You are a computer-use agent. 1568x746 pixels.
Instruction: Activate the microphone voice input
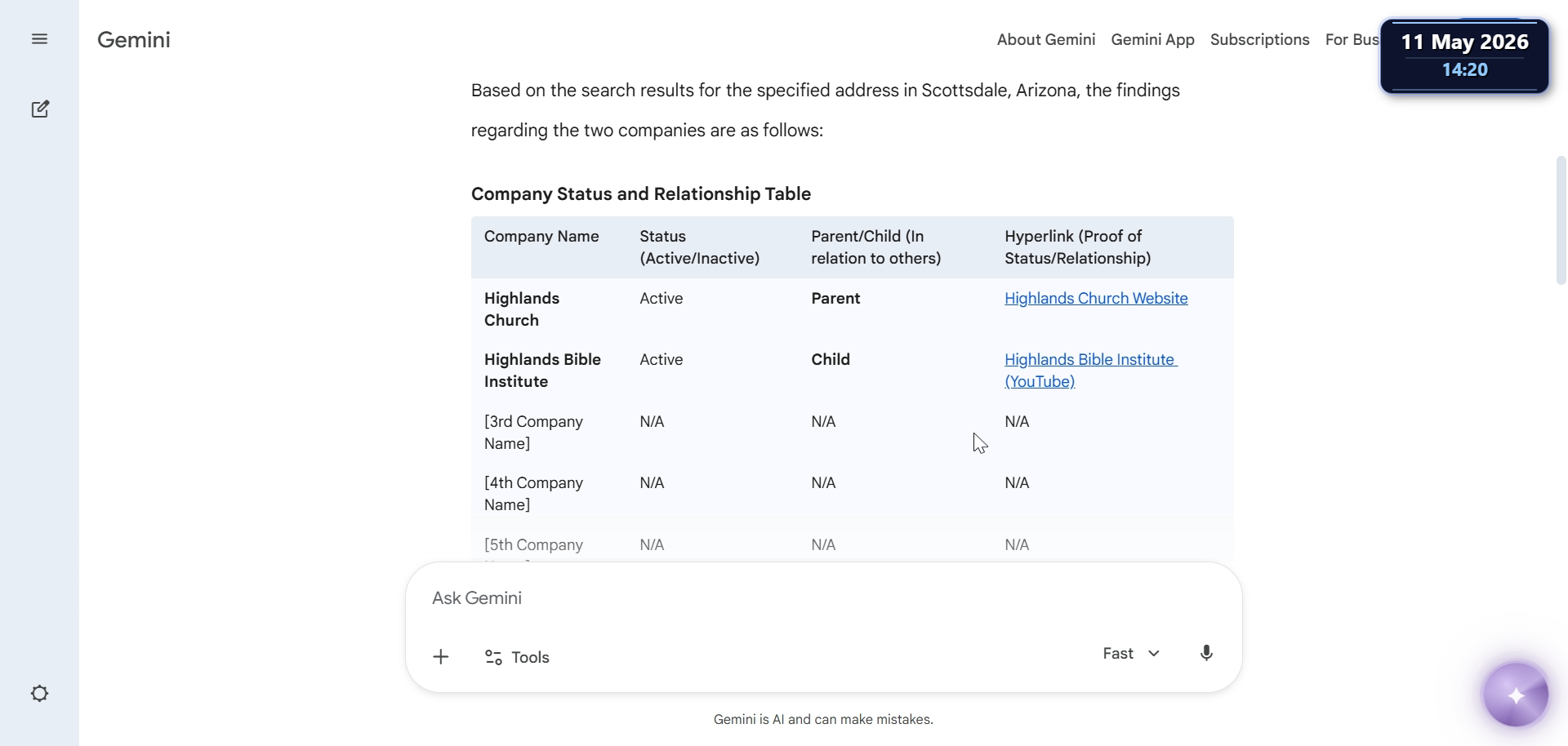tap(1206, 653)
